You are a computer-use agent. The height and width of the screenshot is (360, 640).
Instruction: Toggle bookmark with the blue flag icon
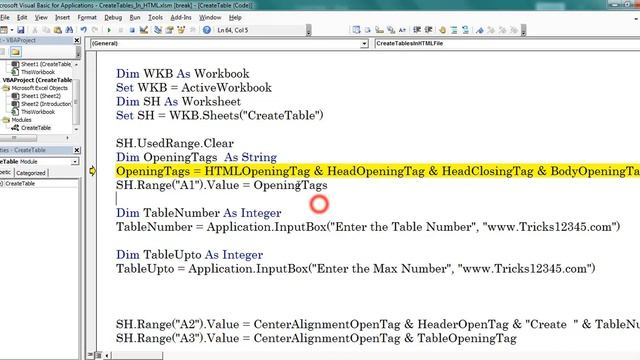tap(480, 30)
